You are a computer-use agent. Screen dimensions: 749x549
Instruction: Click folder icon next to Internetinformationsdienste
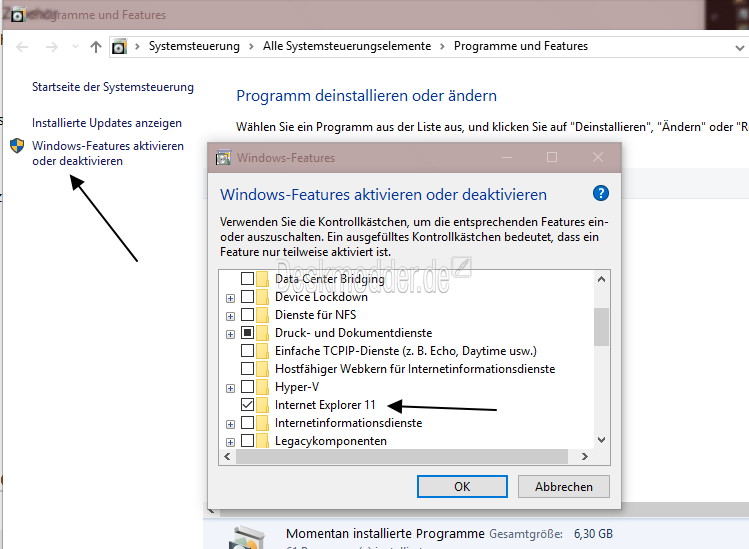tap(262, 423)
